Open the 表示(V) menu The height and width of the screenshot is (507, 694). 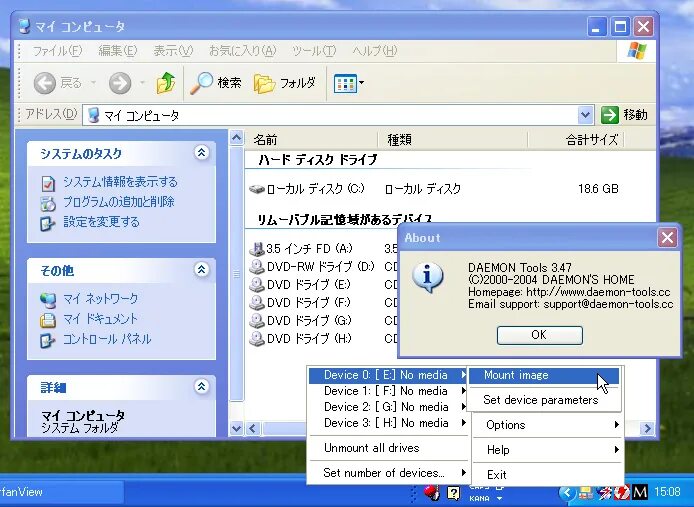(174, 51)
